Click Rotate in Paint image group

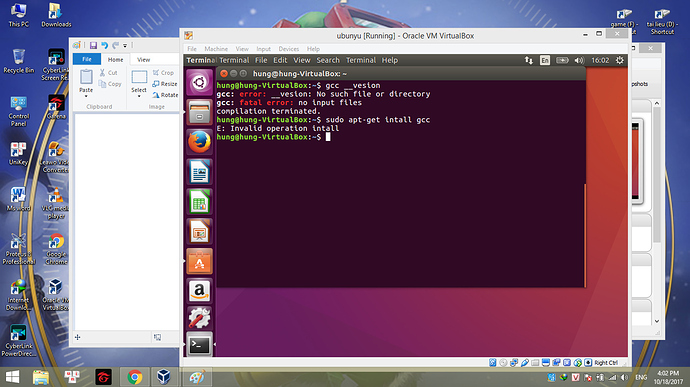pyautogui.click(x=165, y=95)
